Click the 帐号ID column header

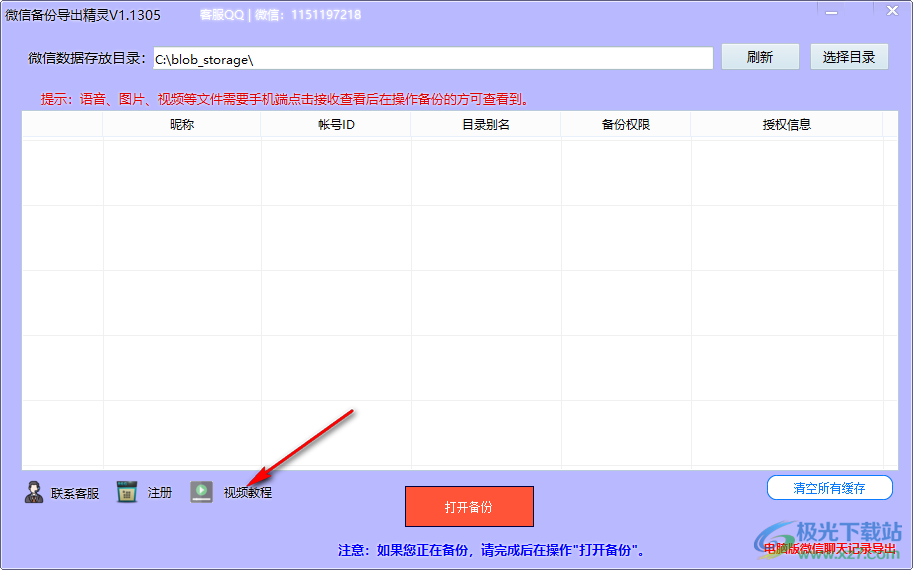click(336, 125)
